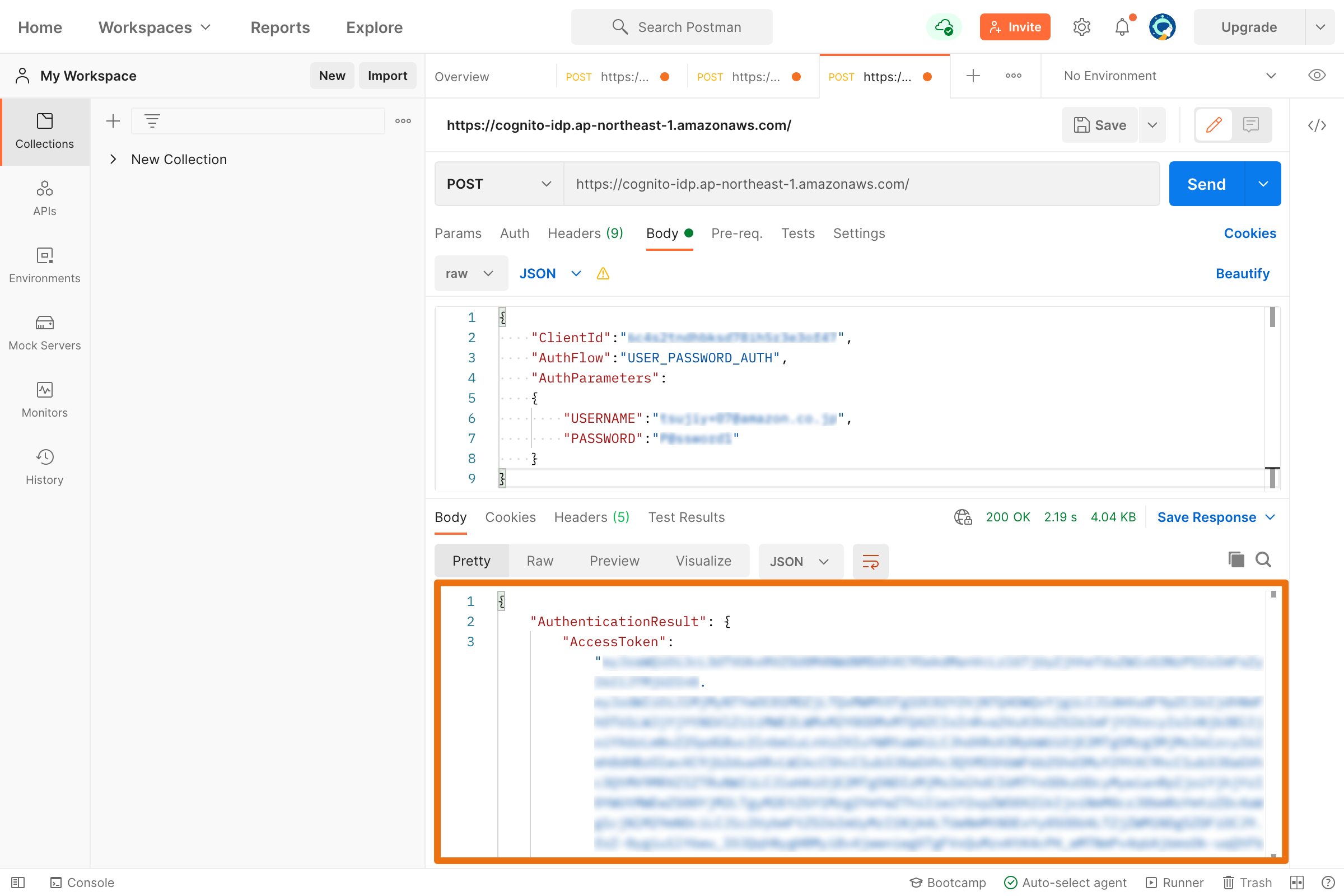
Task: Search within the response body
Action: pyautogui.click(x=1263, y=559)
